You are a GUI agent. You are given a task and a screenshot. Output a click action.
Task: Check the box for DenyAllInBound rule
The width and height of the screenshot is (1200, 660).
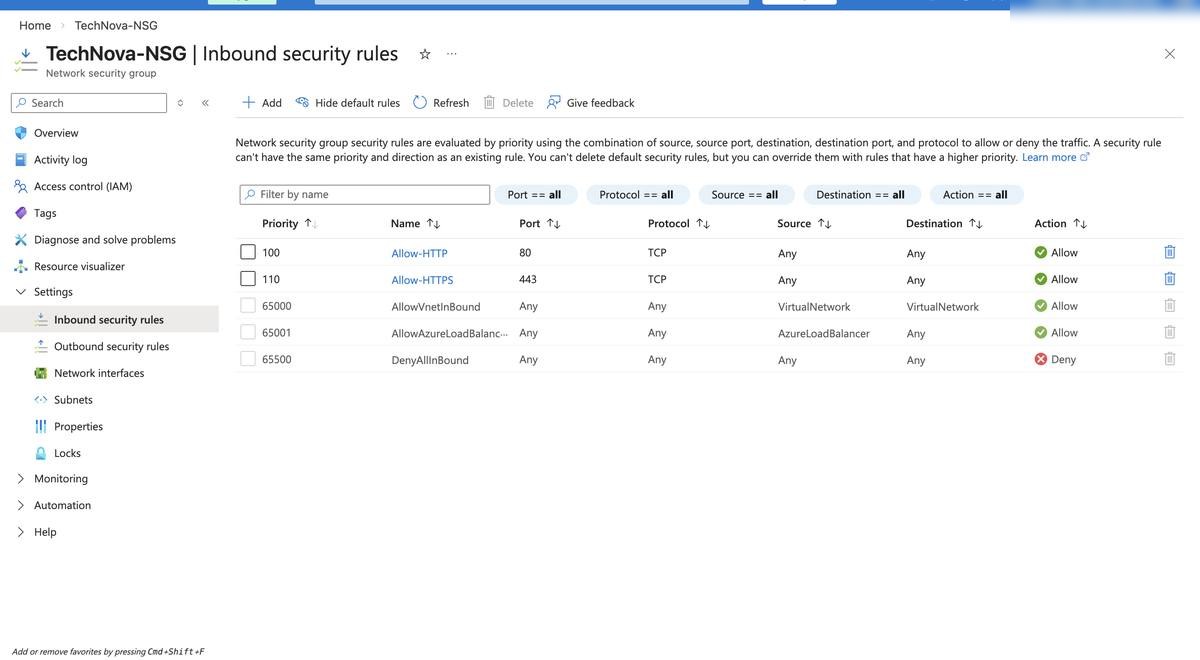(248, 359)
